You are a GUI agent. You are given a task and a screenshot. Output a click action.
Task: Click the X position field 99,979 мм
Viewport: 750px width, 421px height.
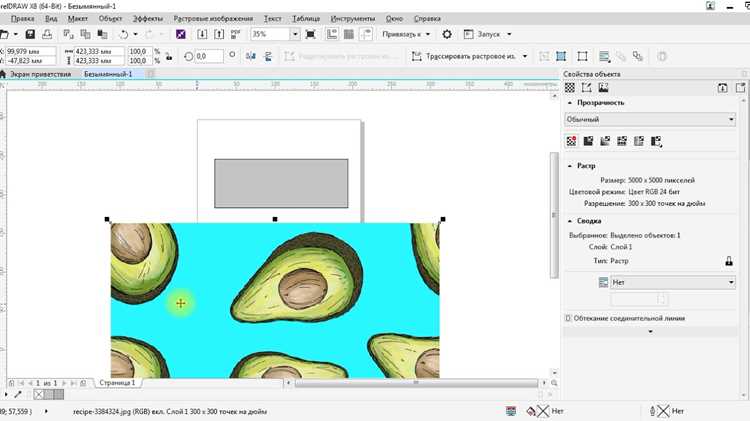point(30,51)
